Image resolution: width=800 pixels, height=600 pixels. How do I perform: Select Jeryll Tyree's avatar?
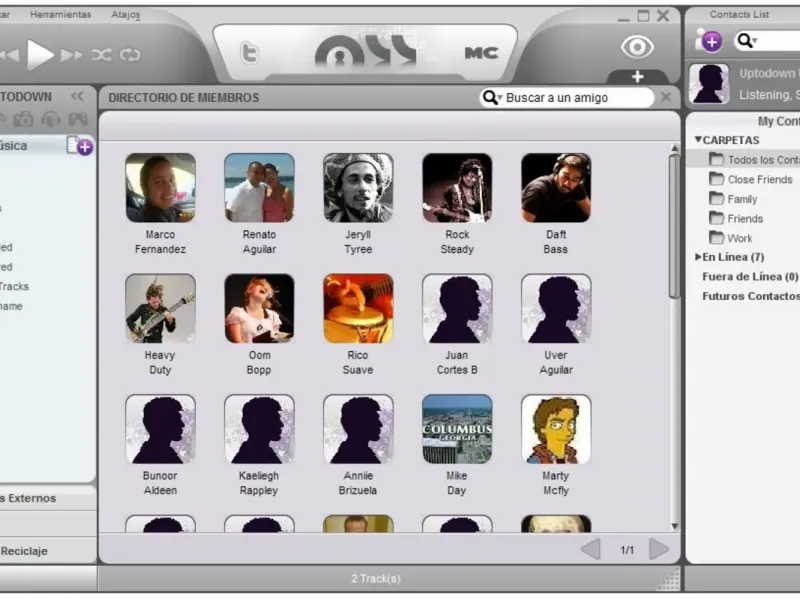358,188
